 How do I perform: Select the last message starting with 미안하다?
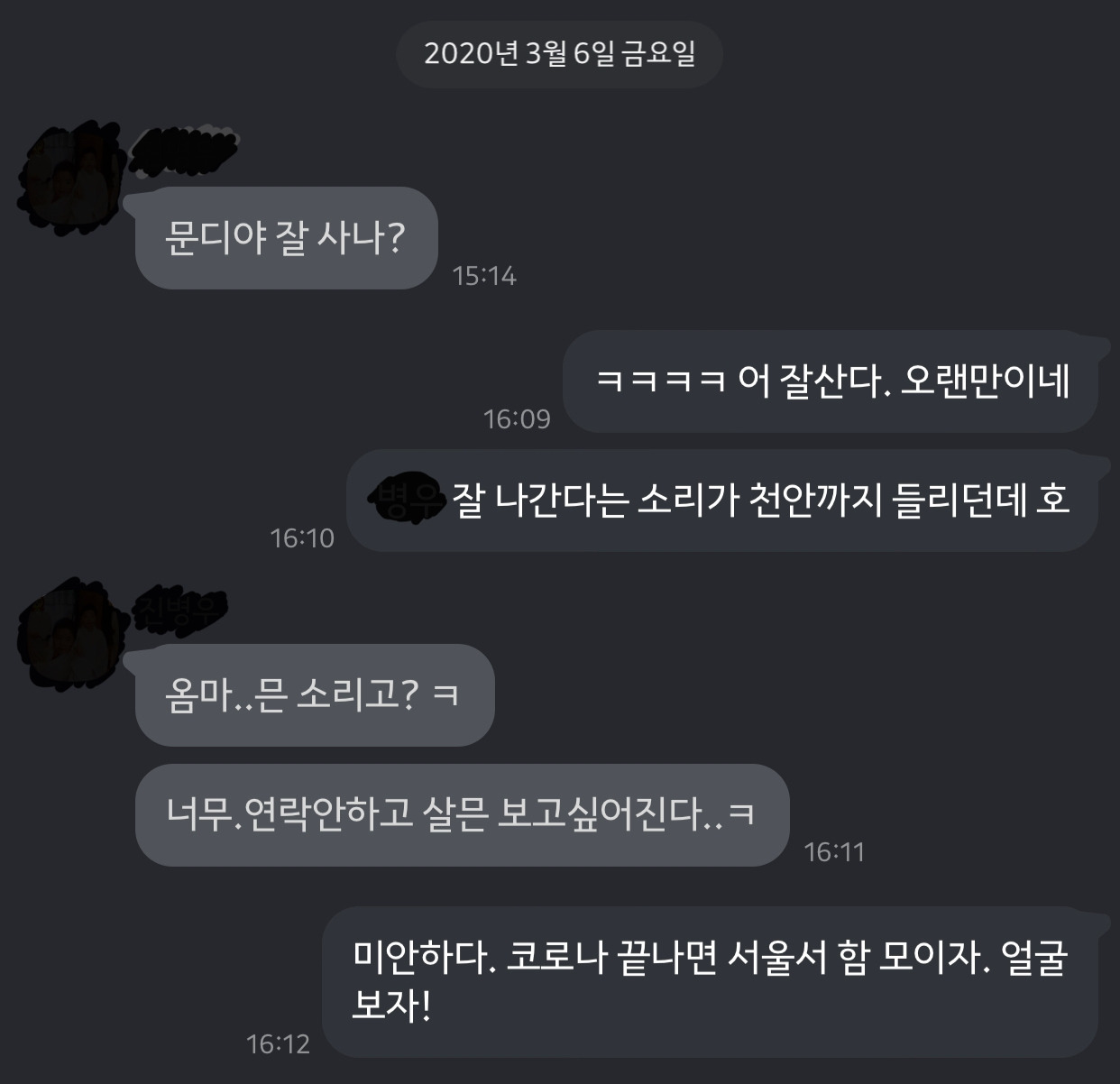[711, 981]
